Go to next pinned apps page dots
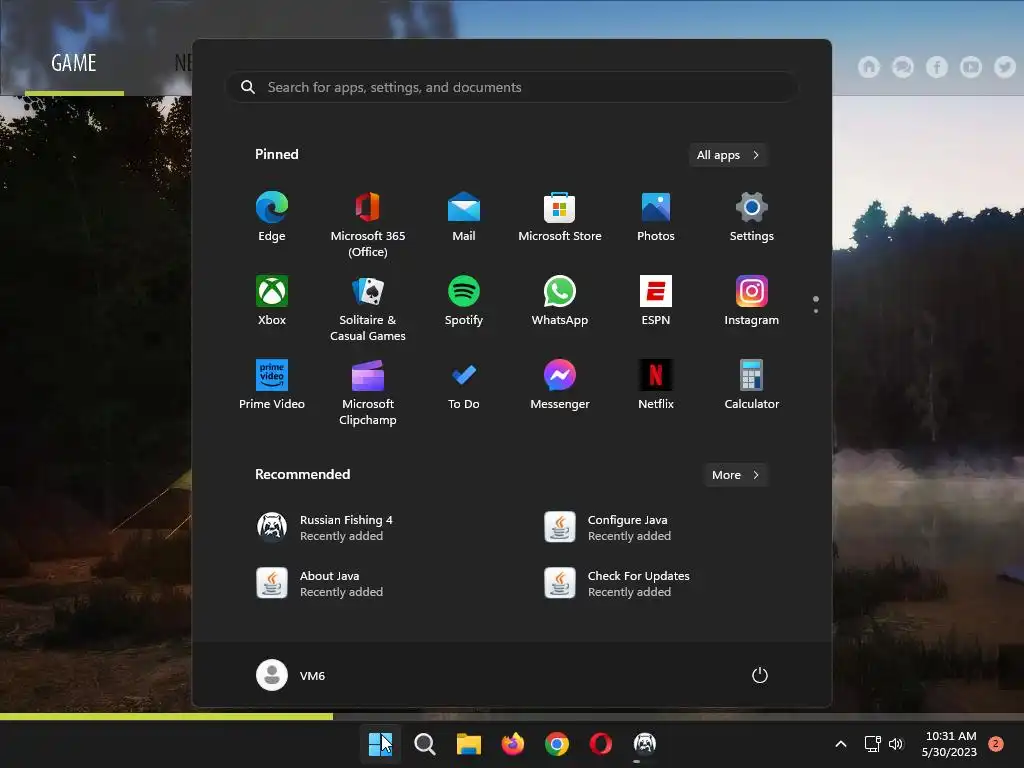The width and height of the screenshot is (1024, 768). point(816,305)
